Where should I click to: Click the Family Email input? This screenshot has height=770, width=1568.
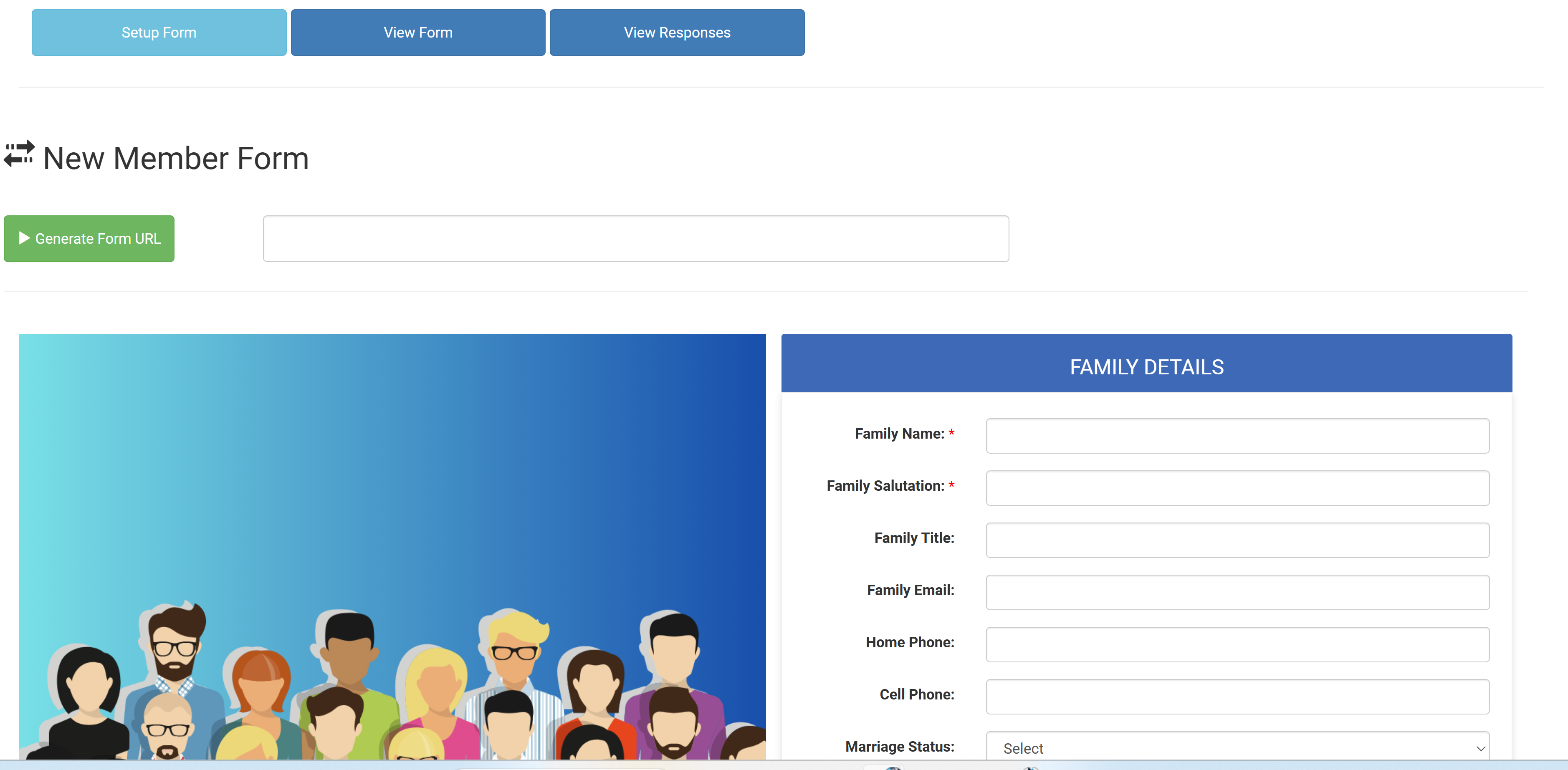pos(1237,592)
